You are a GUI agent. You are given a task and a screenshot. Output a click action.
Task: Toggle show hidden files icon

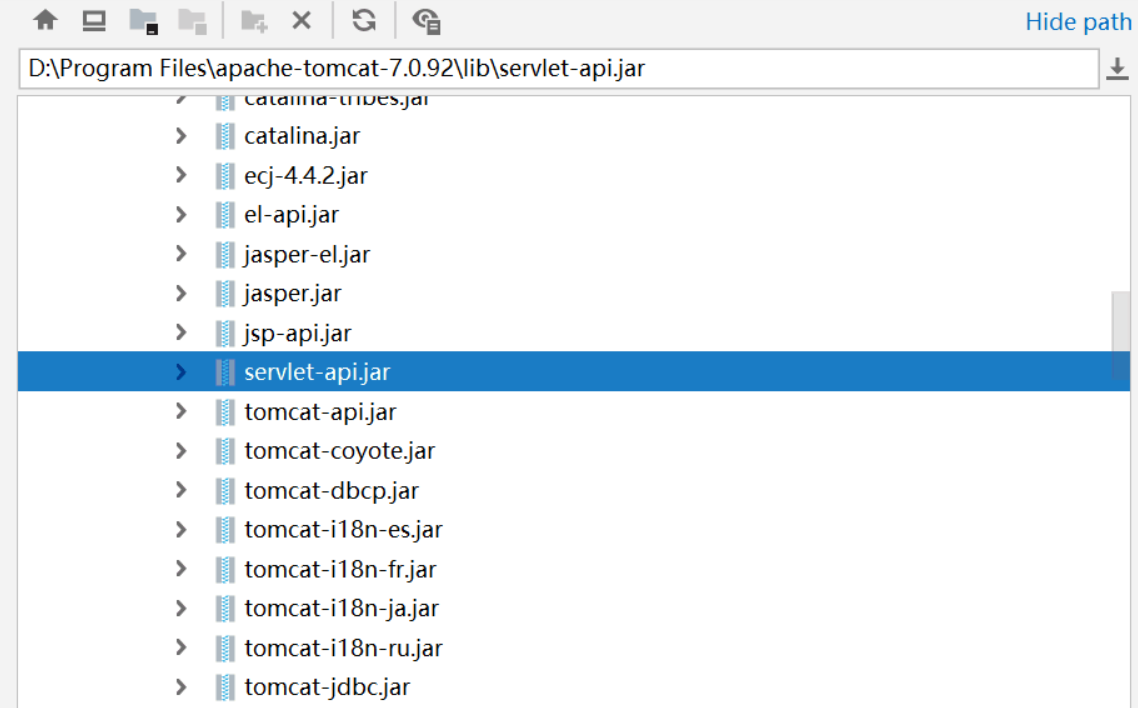tap(426, 21)
